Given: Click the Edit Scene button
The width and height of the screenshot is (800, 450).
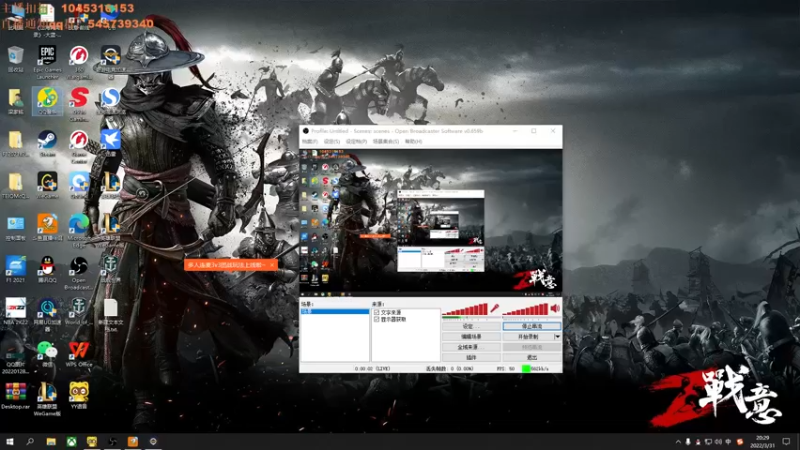Looking at the screenshot, I should click(471, 337).
